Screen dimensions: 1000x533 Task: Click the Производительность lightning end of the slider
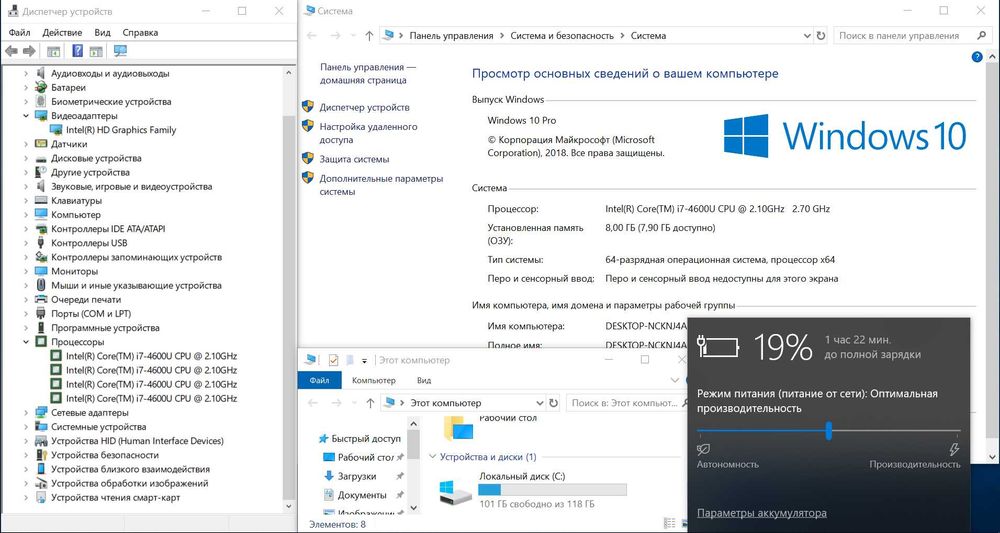(x=954, y=449)
